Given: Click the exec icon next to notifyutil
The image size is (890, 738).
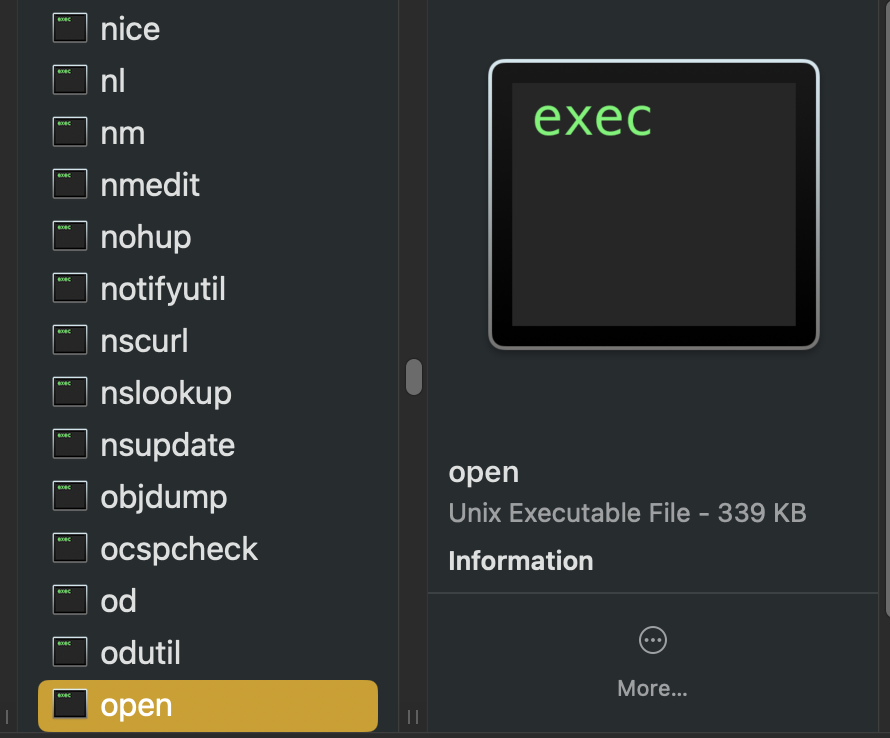Looking at the screenshot, I should pos(69,289).
